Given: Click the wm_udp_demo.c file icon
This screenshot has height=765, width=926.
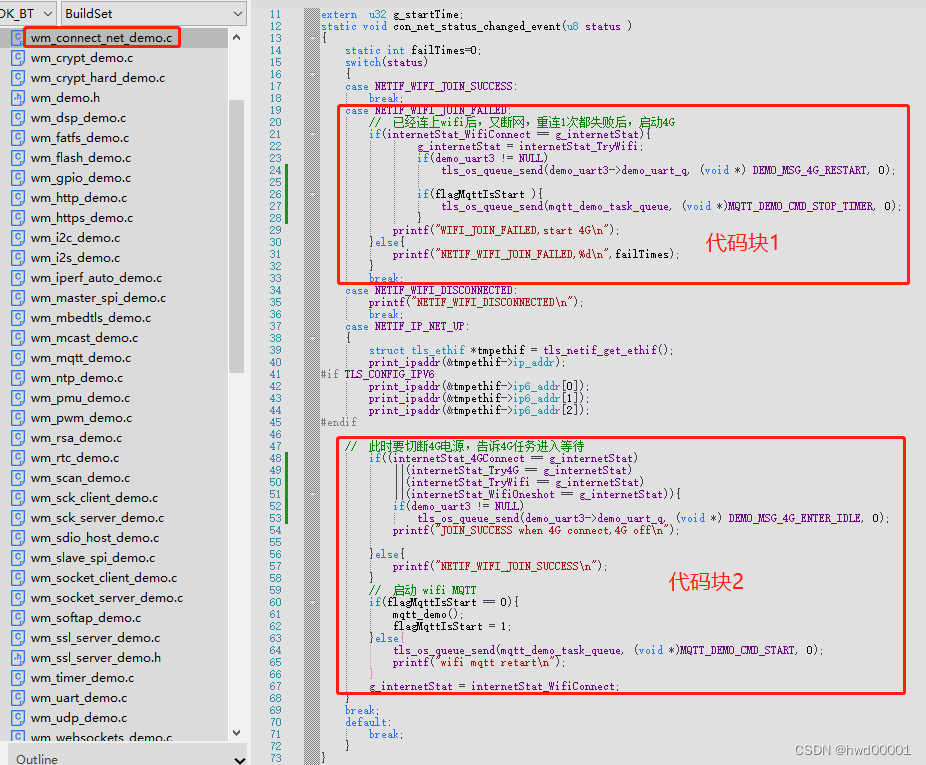Looking at the screenshot, I should click(18, 718).
